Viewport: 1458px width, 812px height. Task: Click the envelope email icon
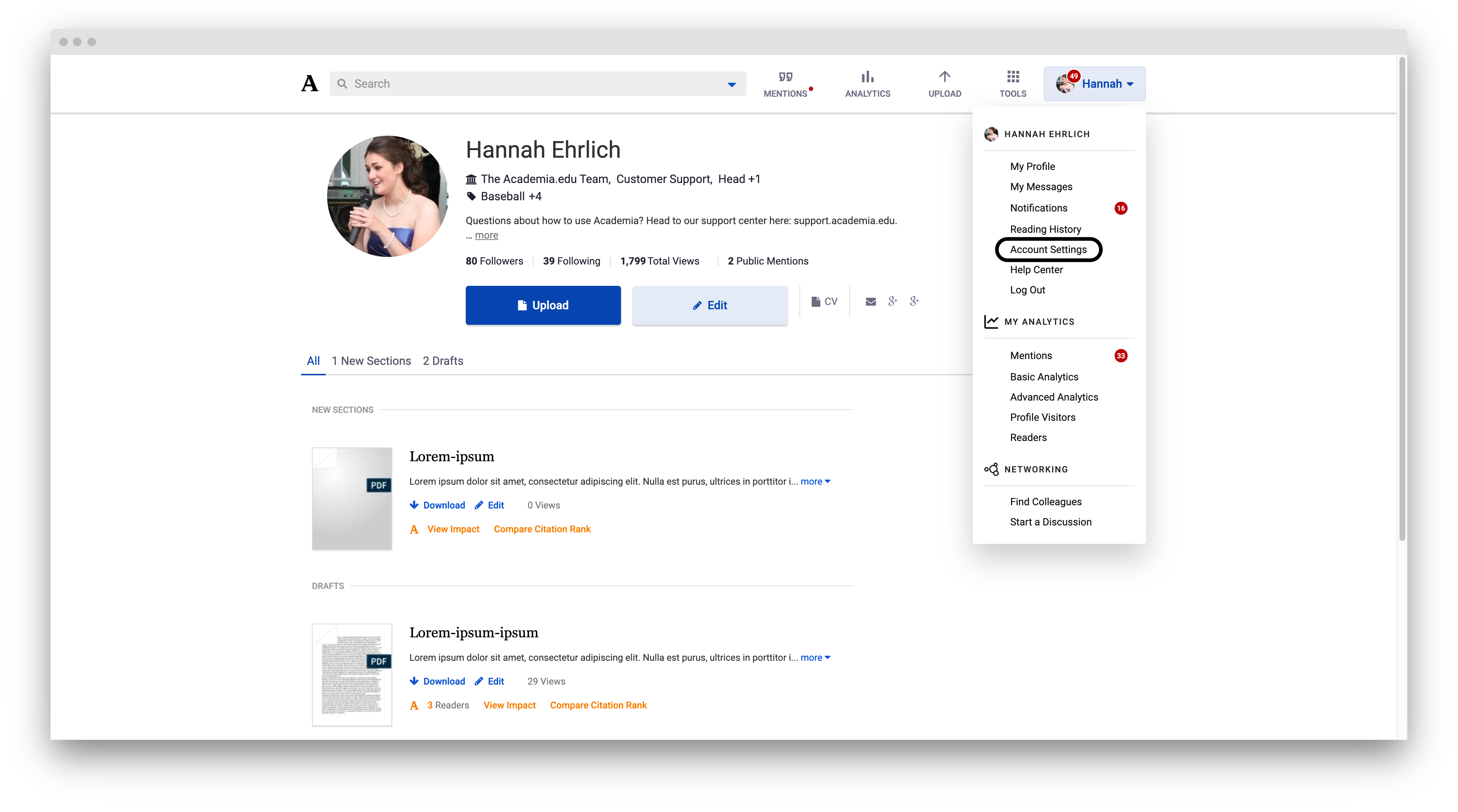[871, 302]
